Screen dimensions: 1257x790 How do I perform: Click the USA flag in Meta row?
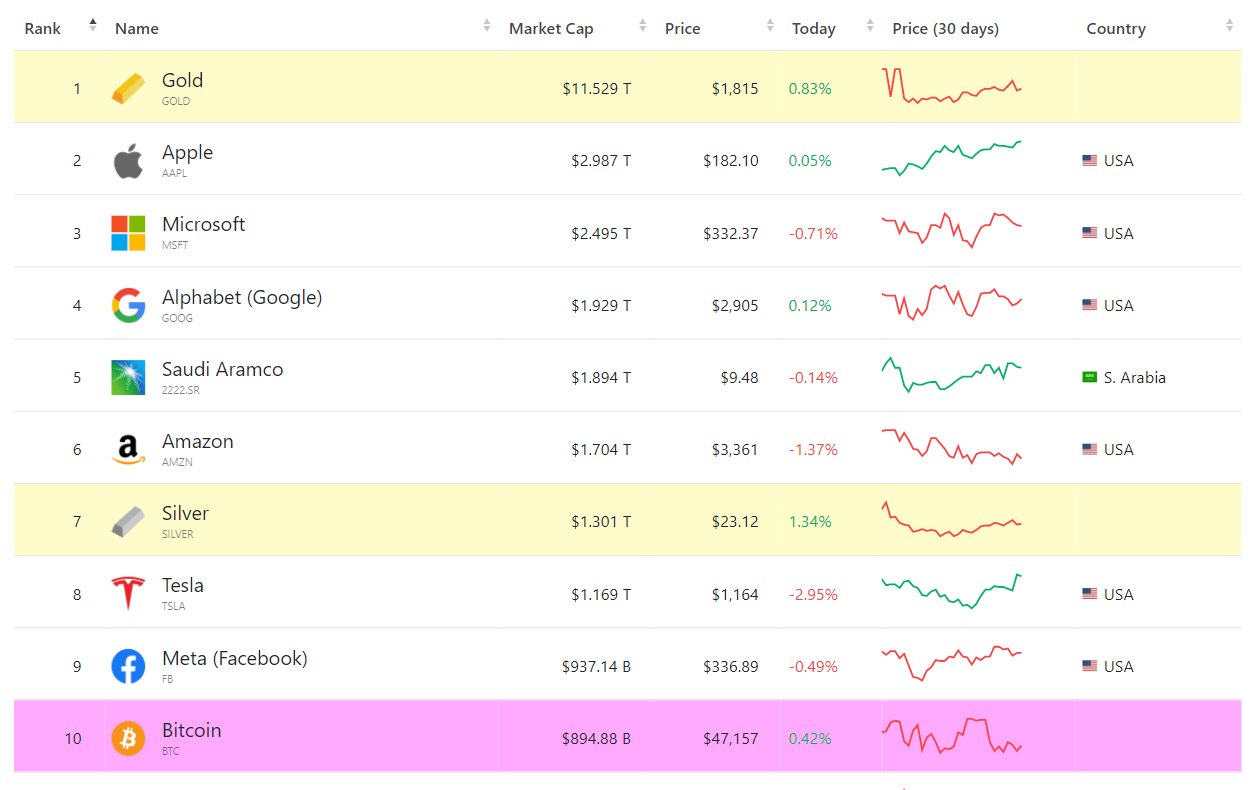pos(1090,666)
